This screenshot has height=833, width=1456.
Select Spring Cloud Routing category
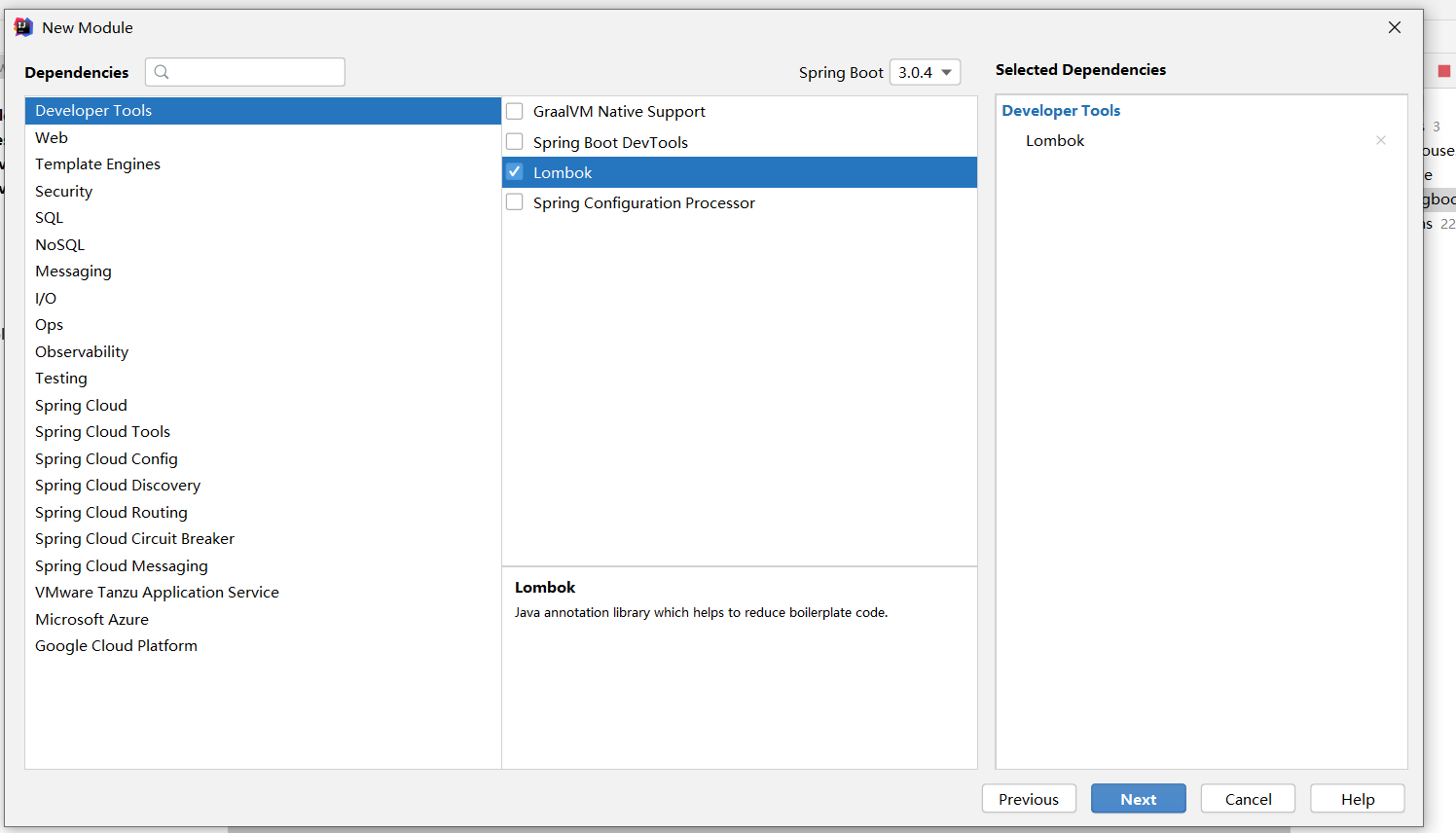[x=111, y=513]
